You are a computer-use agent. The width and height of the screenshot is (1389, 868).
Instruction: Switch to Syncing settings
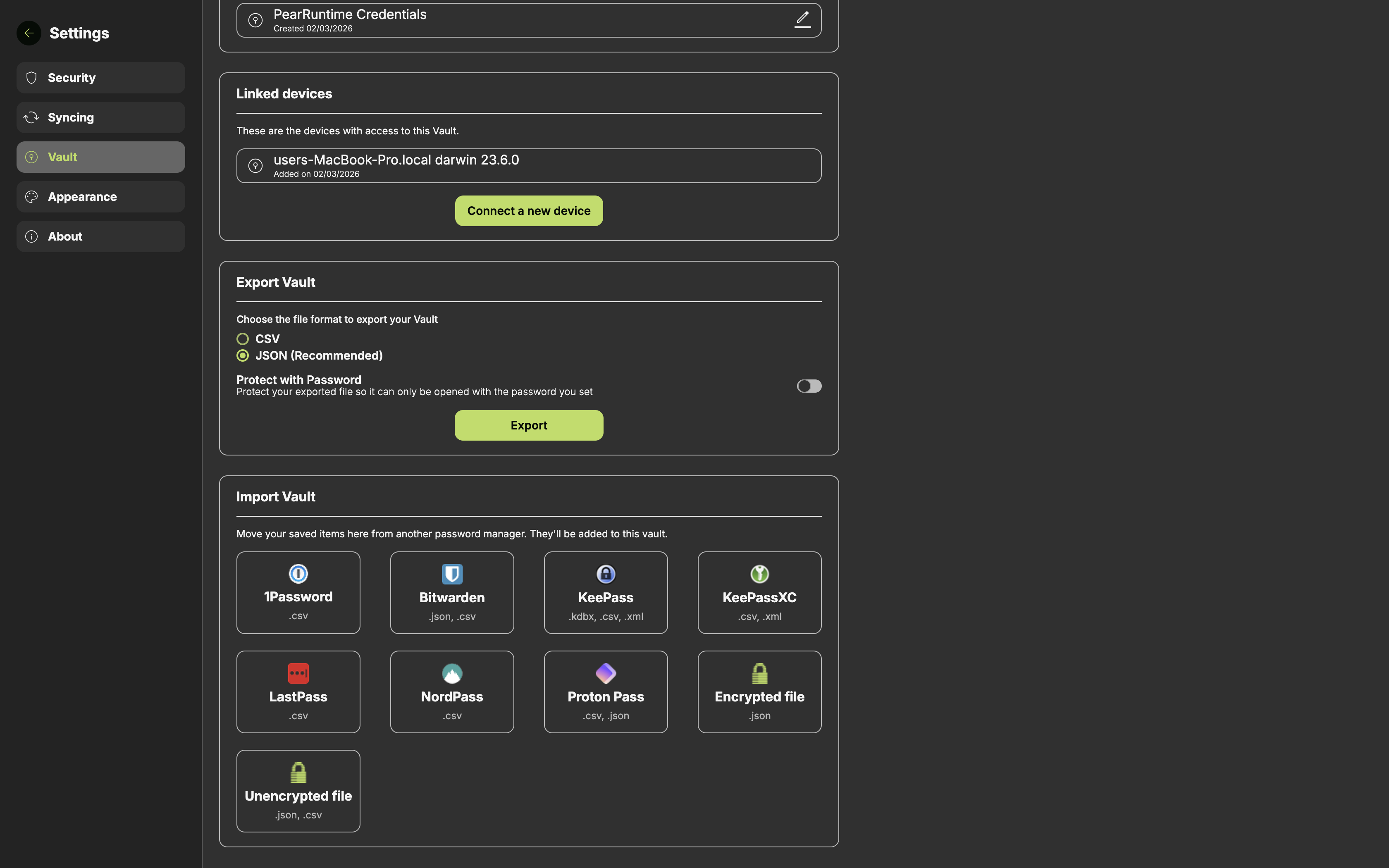click(x=100, y=117)
